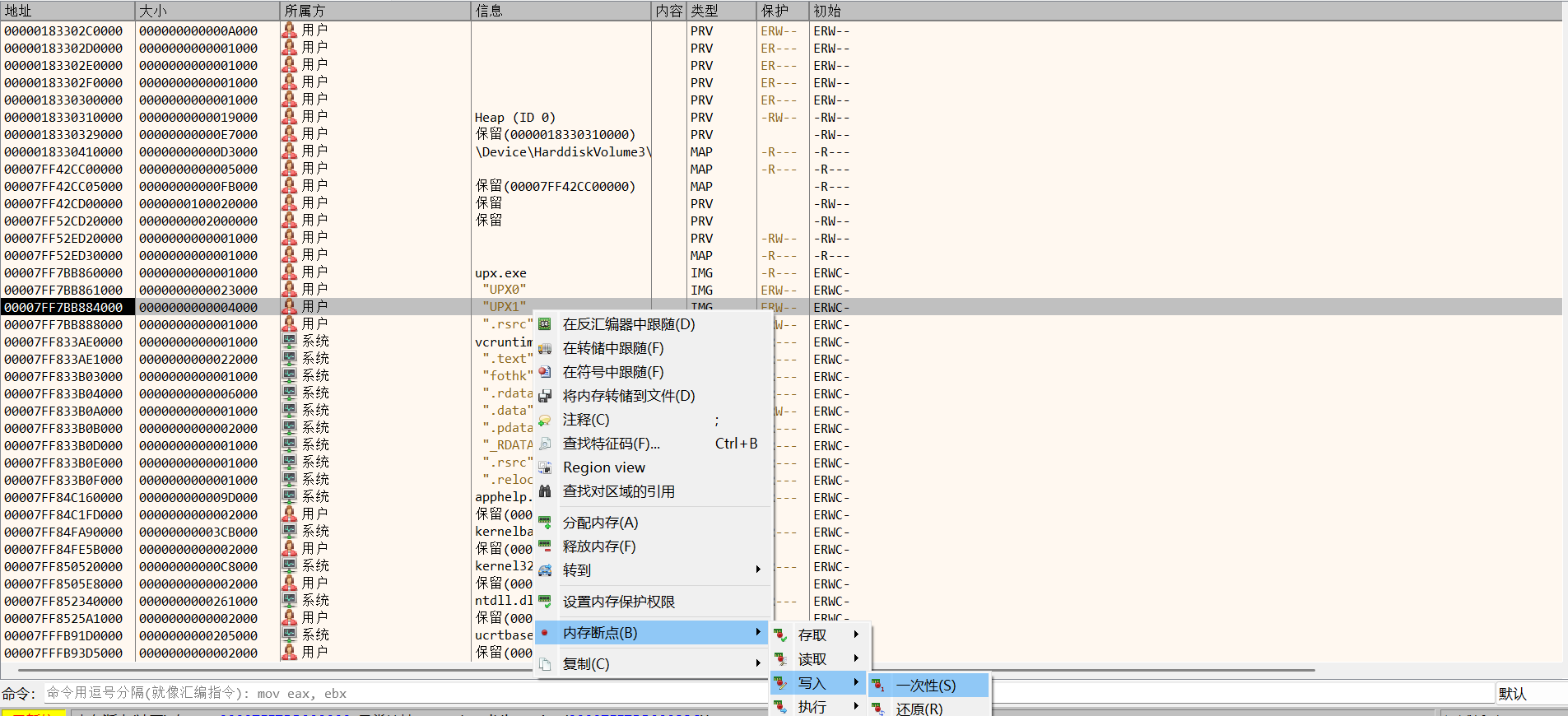1568x716 pixels.
Task: Click the 内容 column header
Action: tap(669, 11)
